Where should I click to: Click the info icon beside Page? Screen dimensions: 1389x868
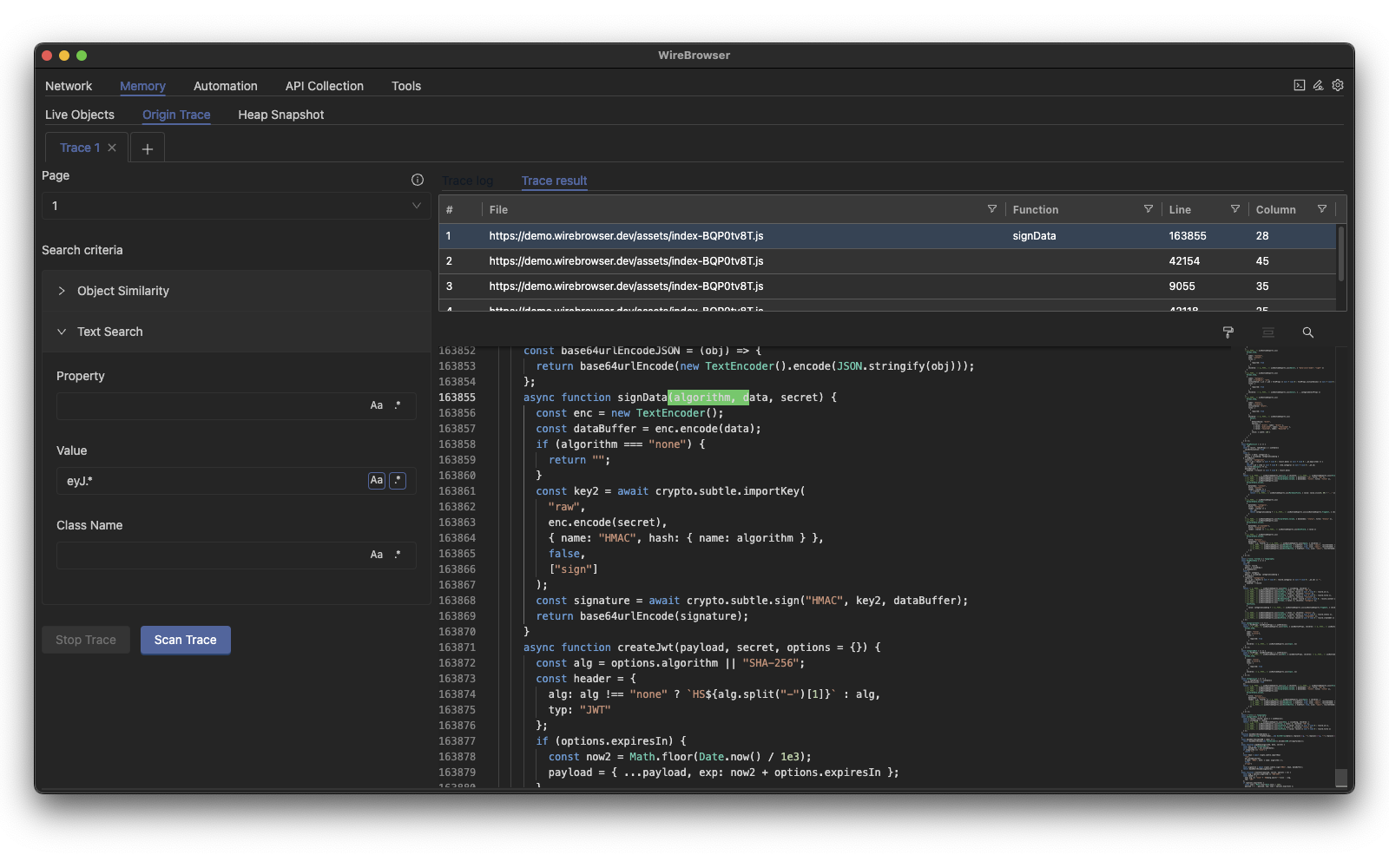[418, 180]
